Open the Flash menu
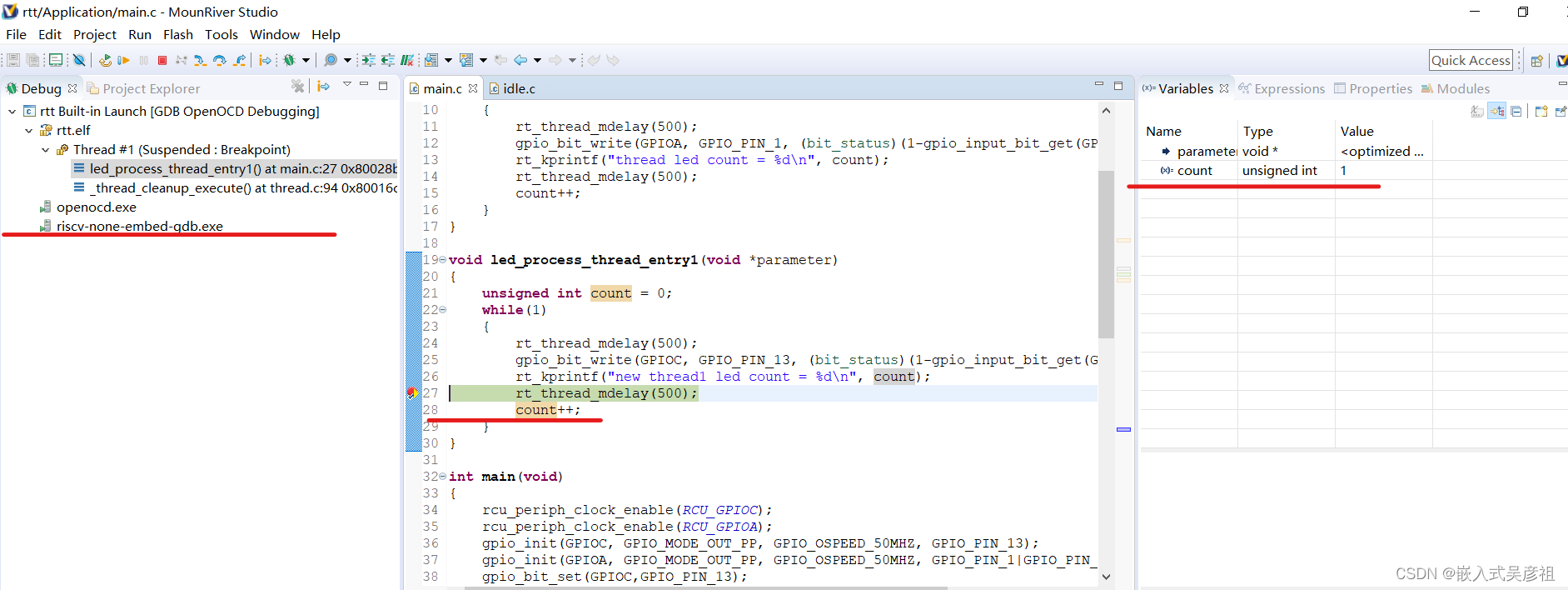 (178, 34)
